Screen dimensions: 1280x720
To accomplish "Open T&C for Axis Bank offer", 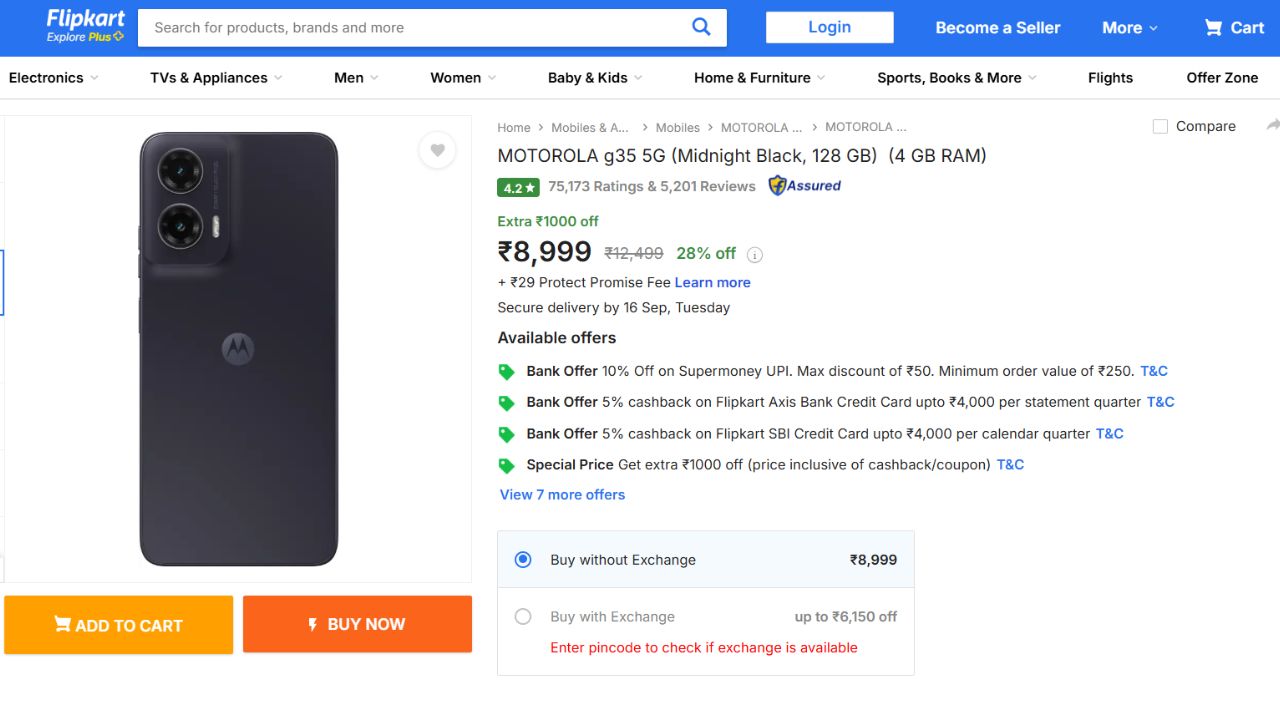I will click(x=1161, y=402).
